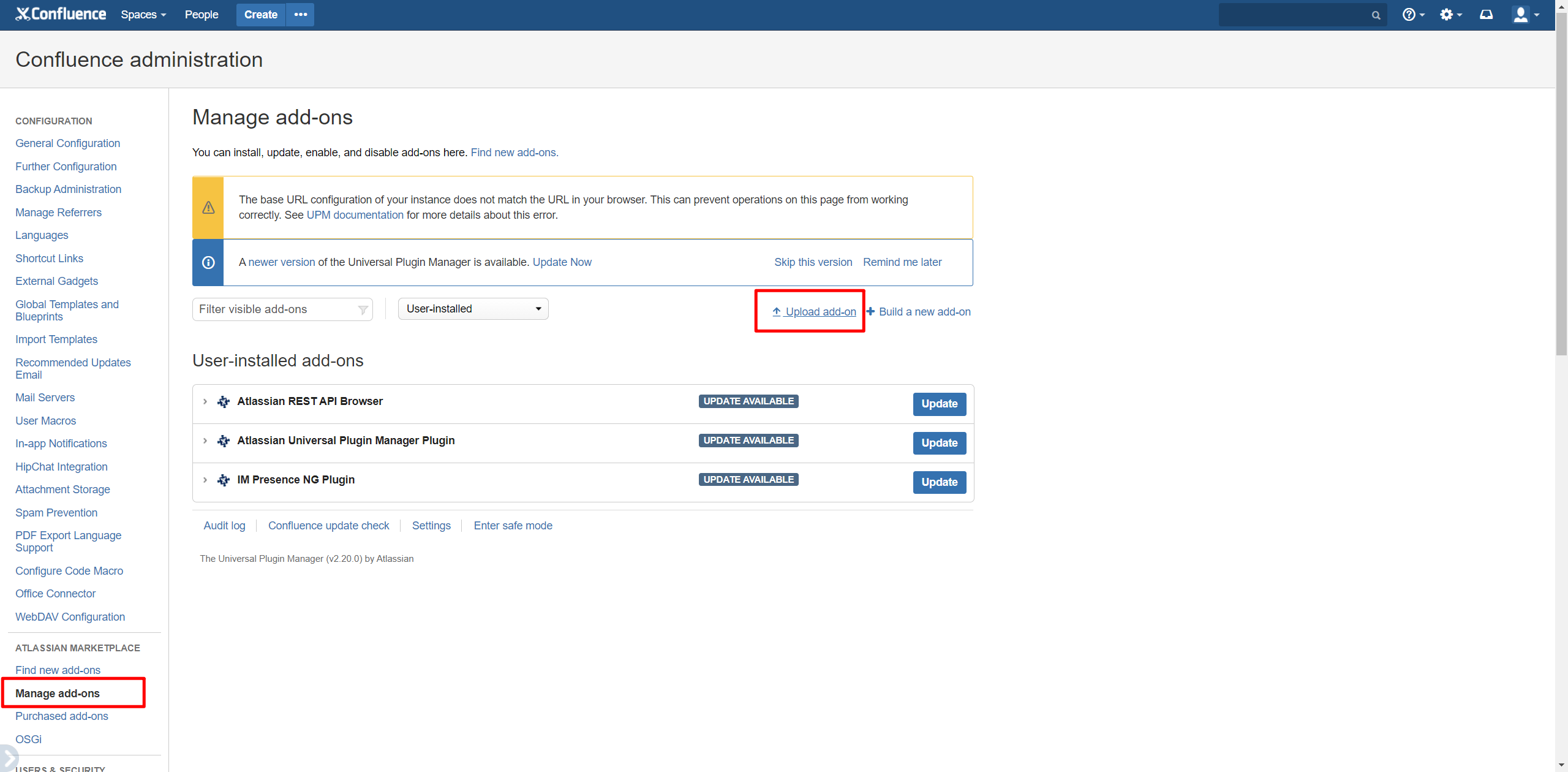Expand the IM Presence NG Plugin entry
The image size is (1568, 772).
206,480
